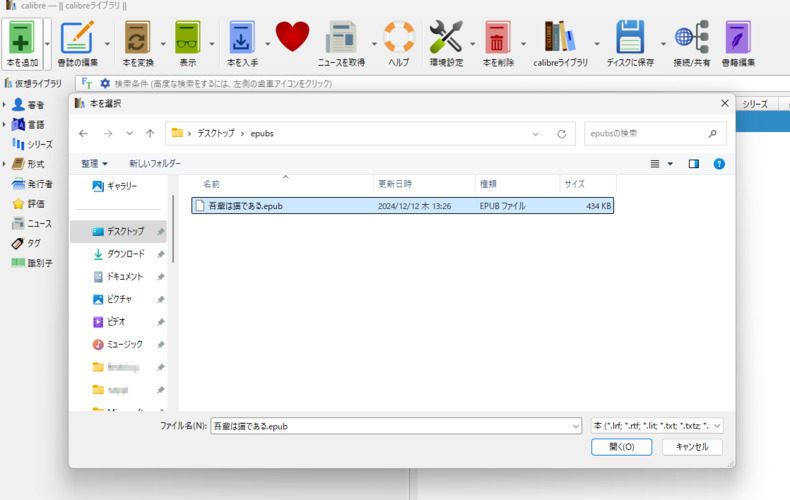This screenshot has height=500, width=790.
Task: Select シリーズ in the tag browser
Action: pos(32,144)
